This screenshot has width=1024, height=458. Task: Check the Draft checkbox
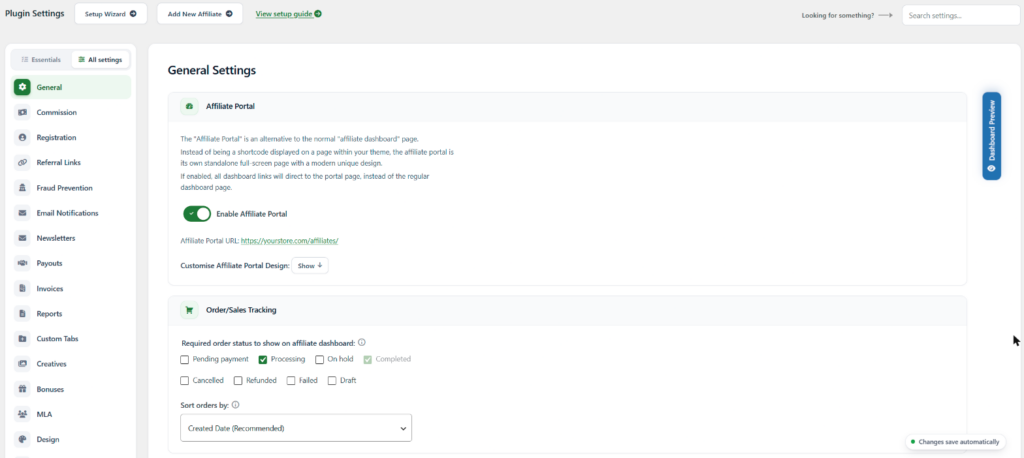coord(332,380)
